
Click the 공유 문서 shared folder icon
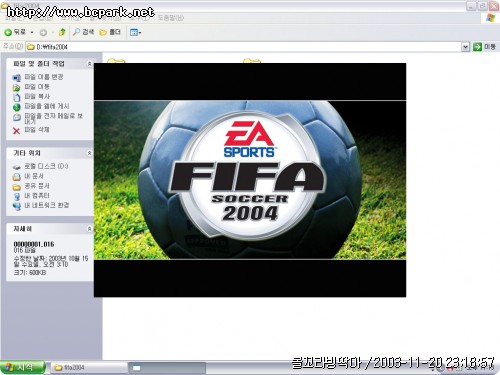tap(16, 187)
